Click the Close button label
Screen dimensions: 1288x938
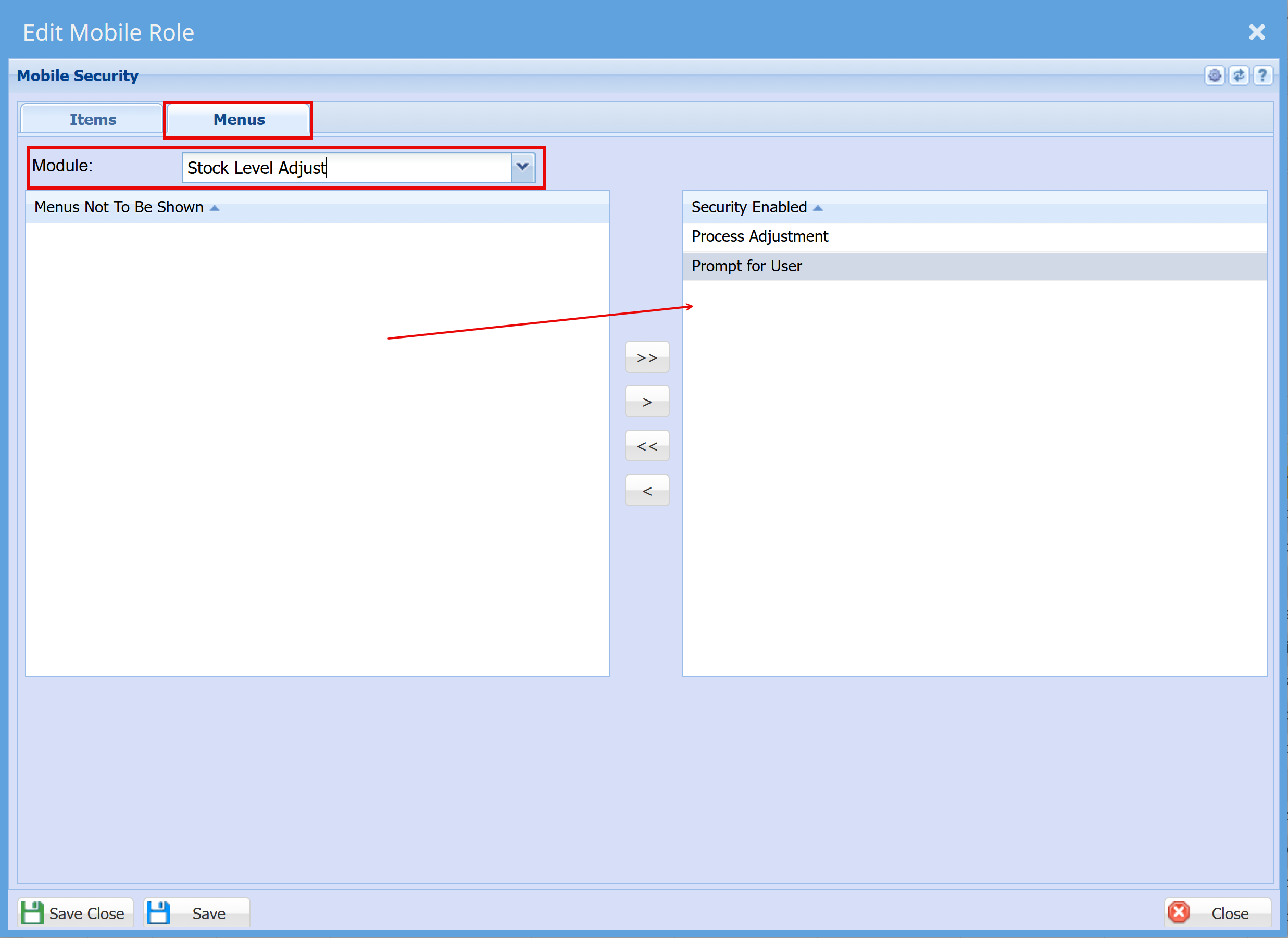(x=1230, y=914)
